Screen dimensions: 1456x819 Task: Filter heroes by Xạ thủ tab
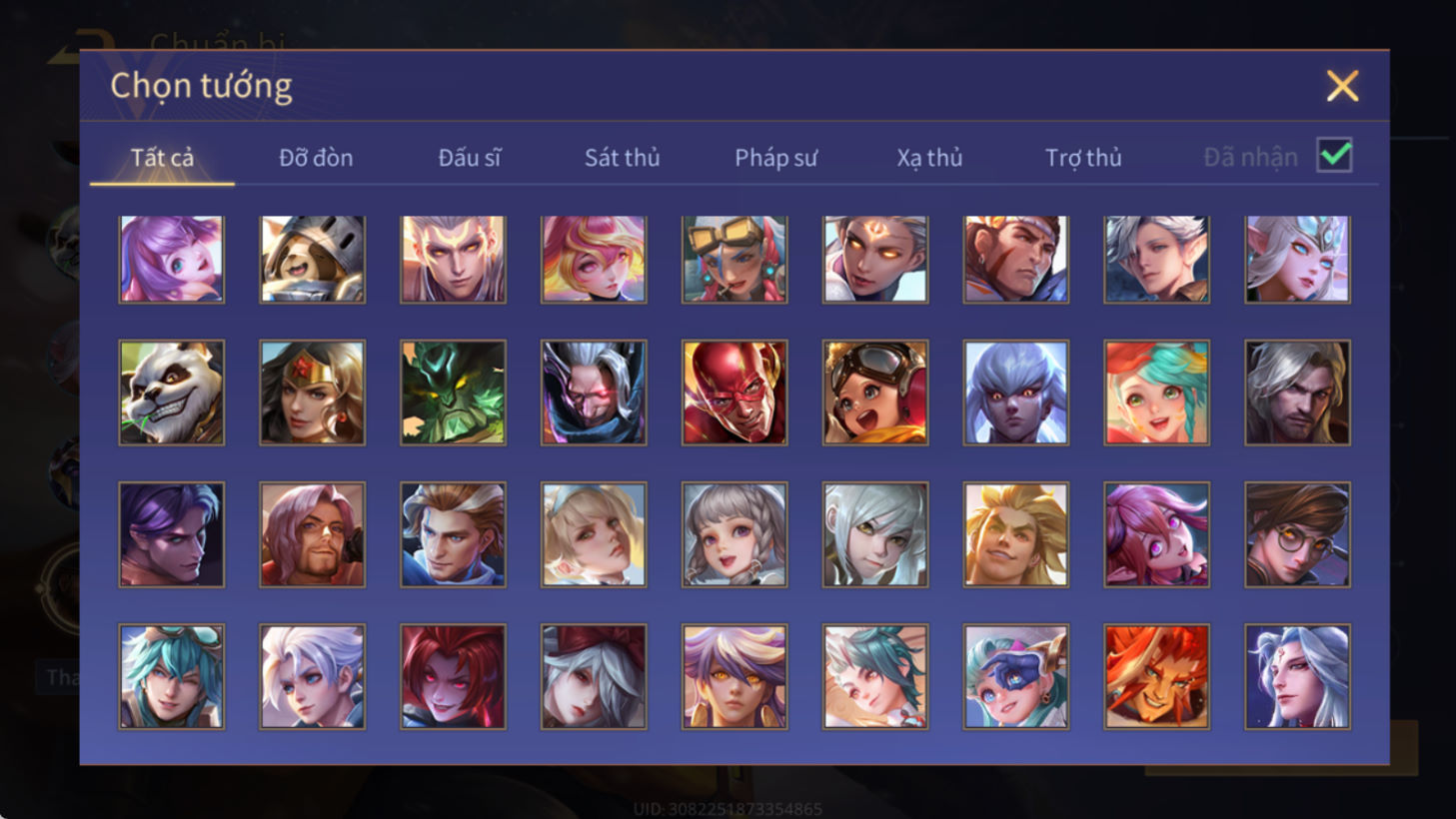(x=929, y=158)
